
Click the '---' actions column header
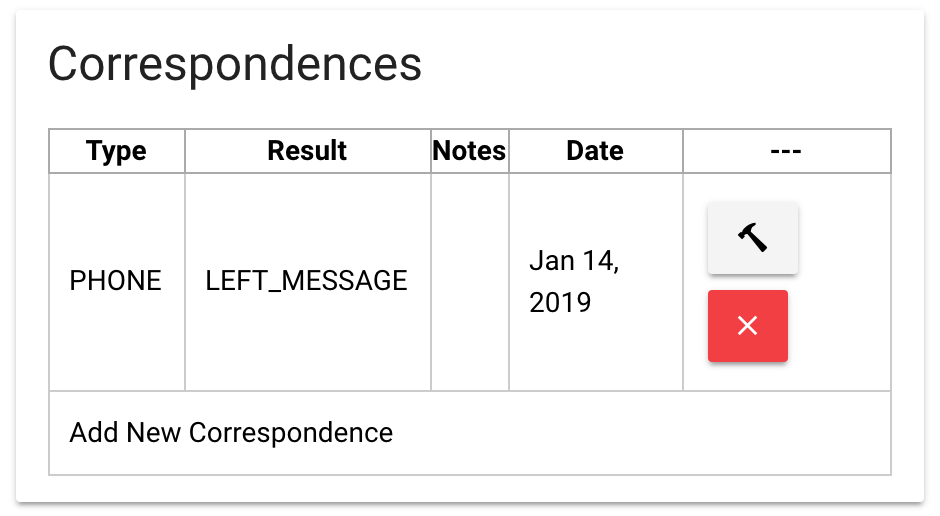786,151
